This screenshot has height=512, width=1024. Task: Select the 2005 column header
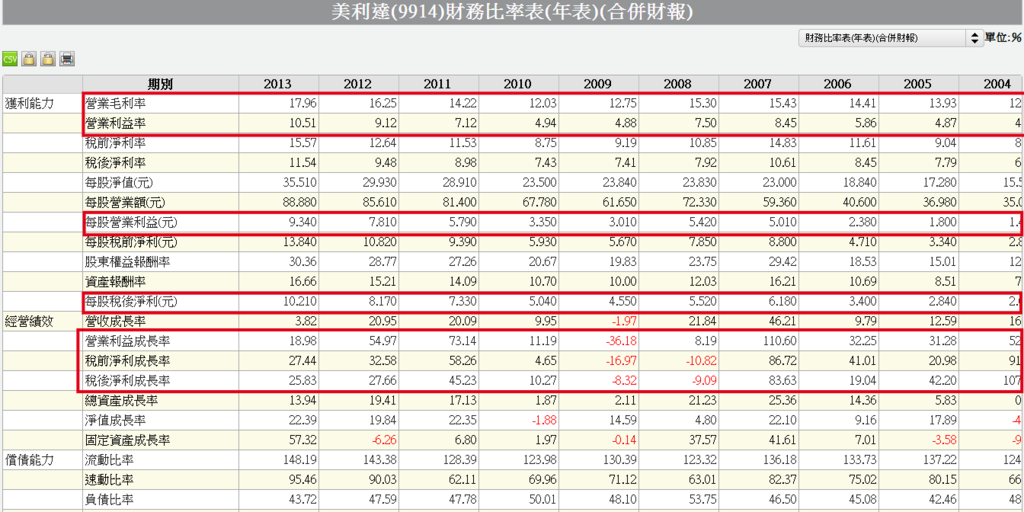point(918,84)
